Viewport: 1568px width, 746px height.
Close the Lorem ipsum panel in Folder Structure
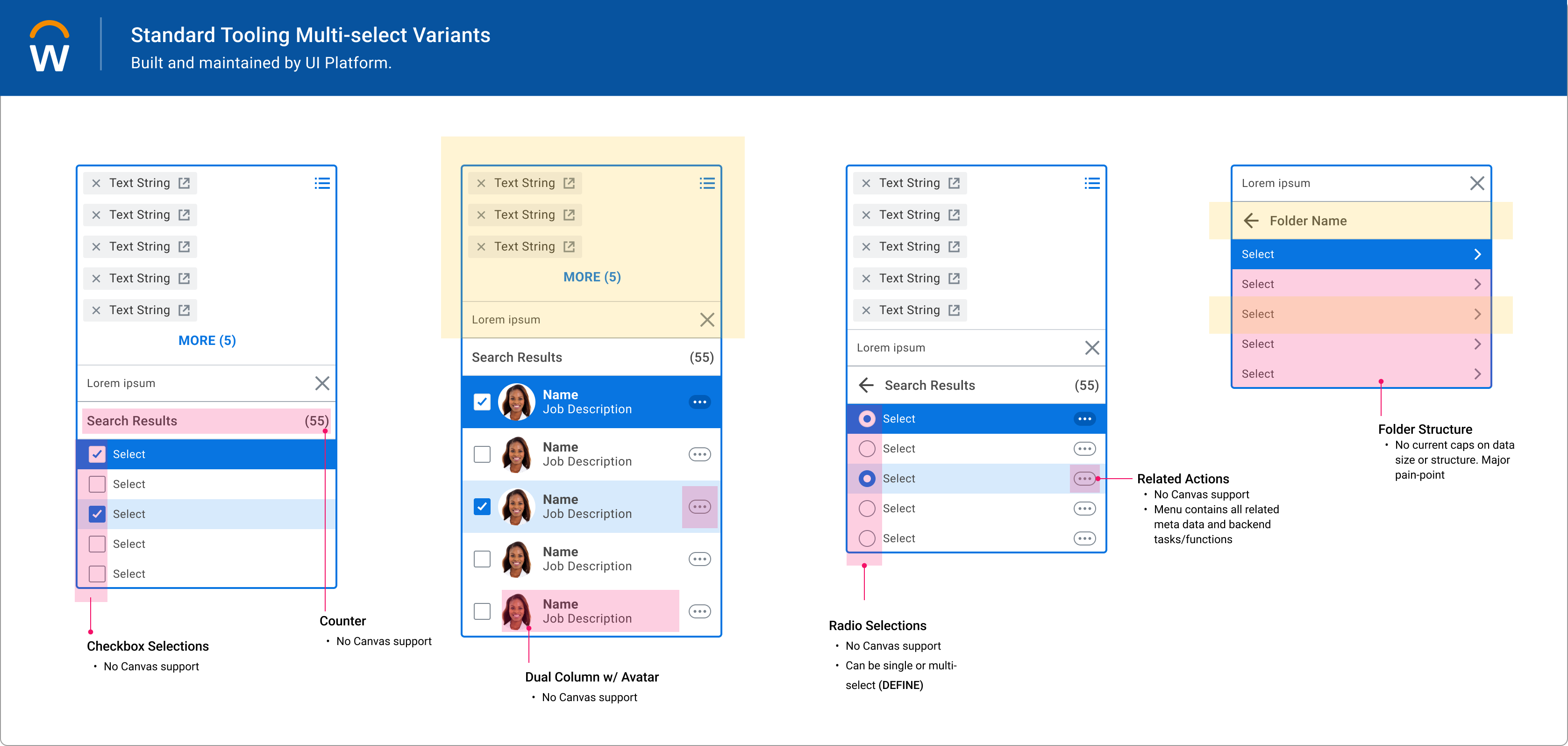(1477, 183)
